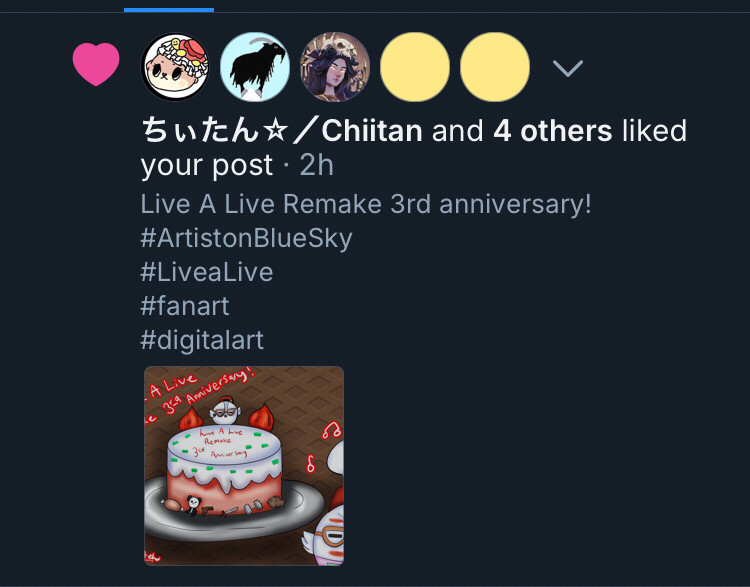Image resolution: width=750 pixels, height=587 pixels.
Task: Click the pink heart like notification icon
Action: (x=96, y=65)
